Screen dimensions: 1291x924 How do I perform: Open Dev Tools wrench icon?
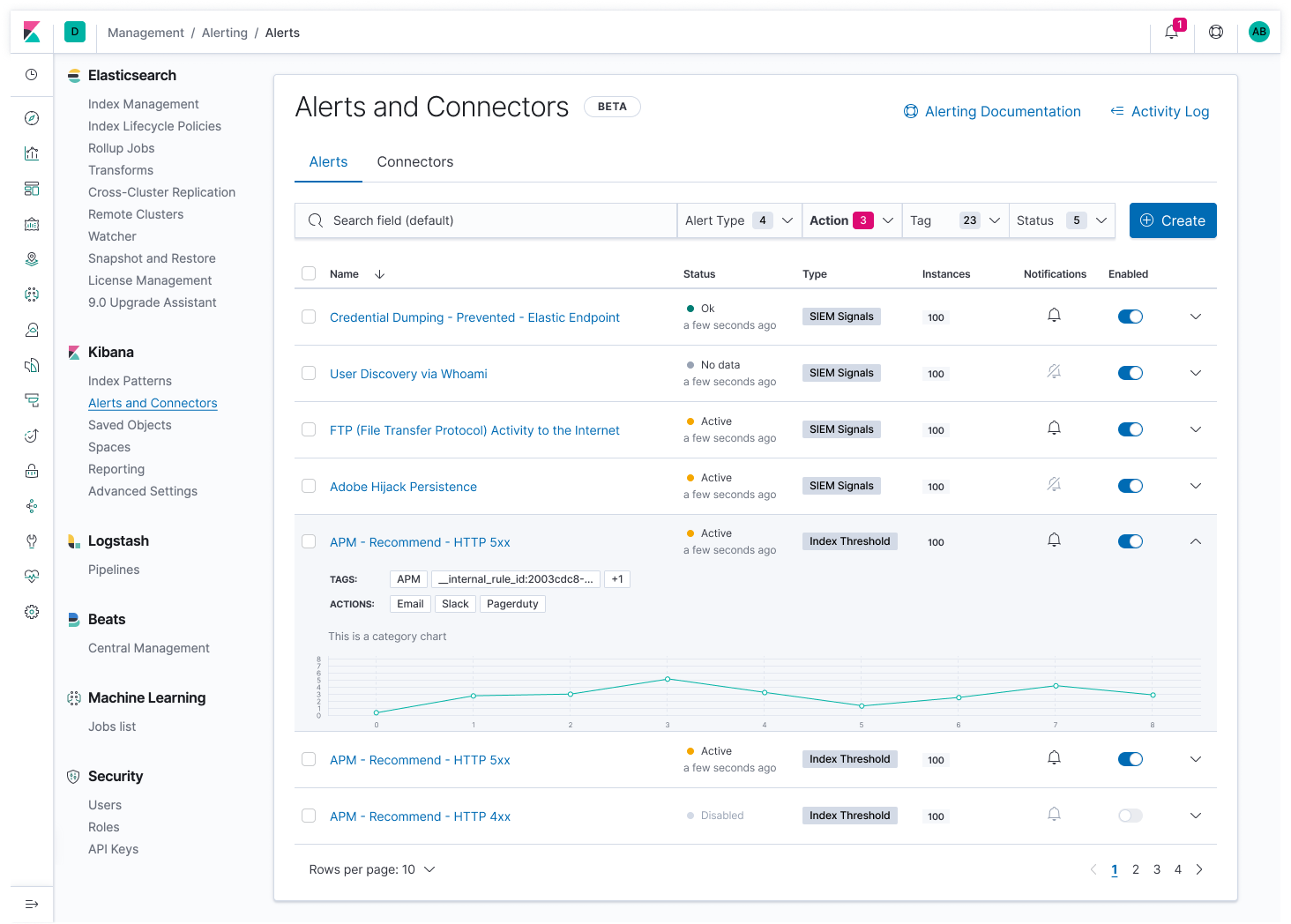(x=32, y=541)
